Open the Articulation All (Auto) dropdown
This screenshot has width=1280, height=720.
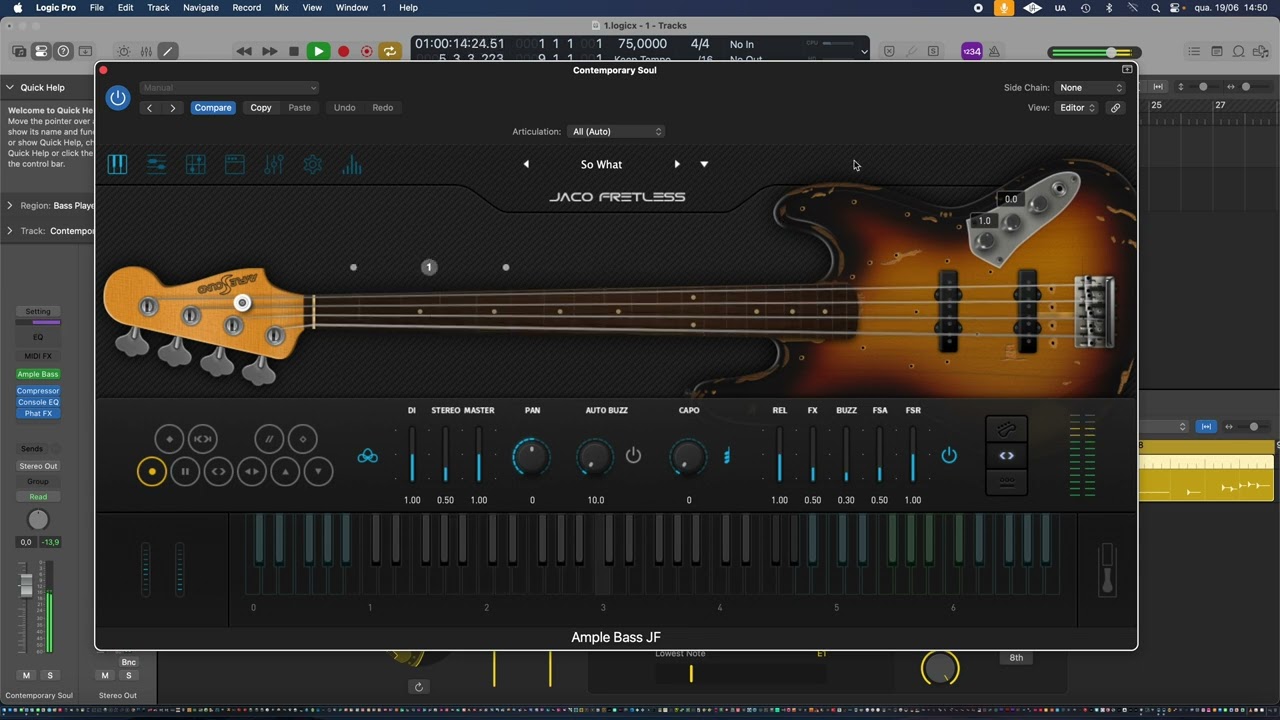pyautogui.click(x=616, y=132)
